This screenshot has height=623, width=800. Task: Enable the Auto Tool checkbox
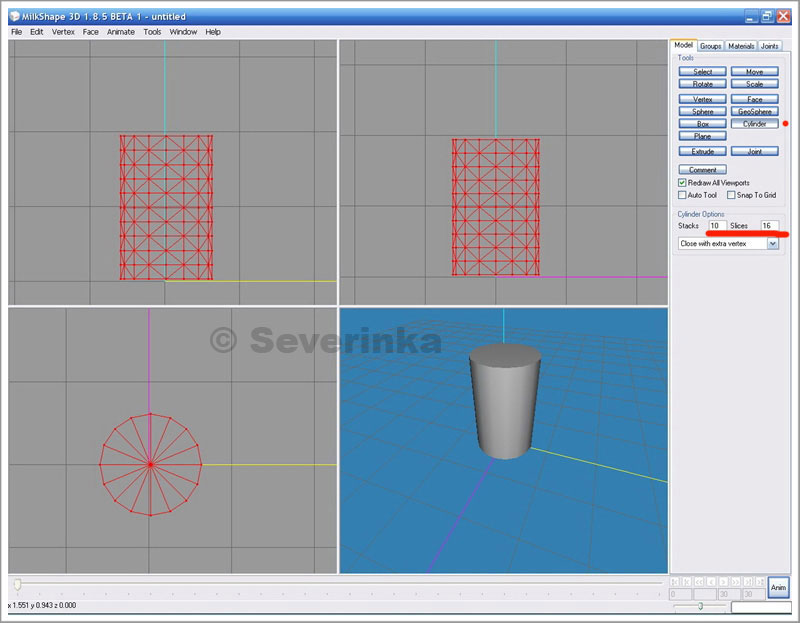pos(682,195)
